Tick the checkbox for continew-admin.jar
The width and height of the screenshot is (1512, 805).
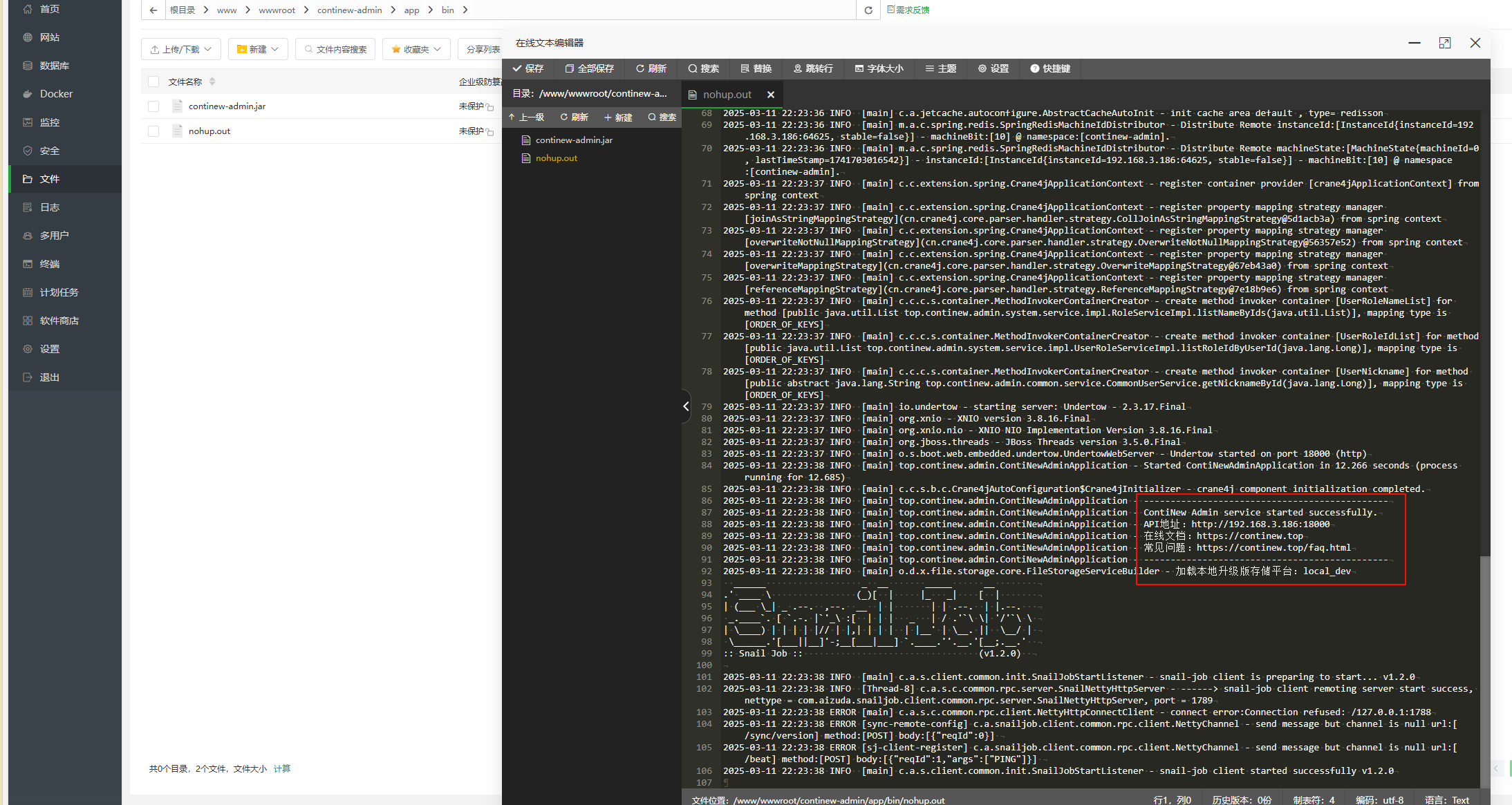coord(153,106)
